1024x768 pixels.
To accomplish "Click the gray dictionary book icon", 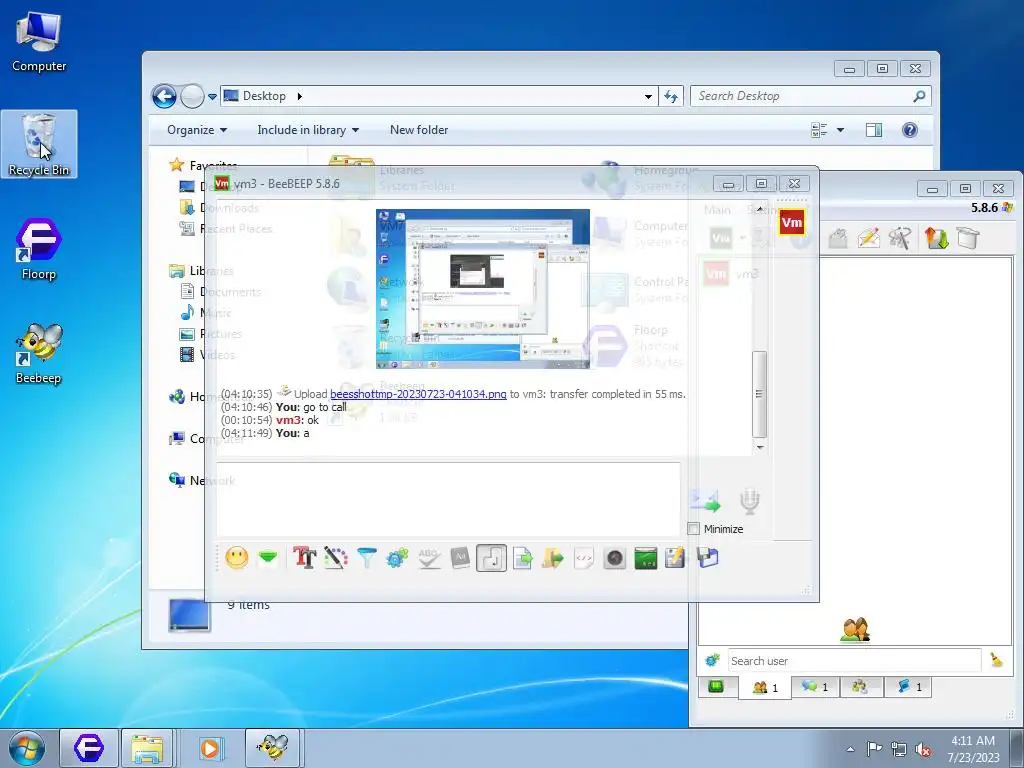I will [x=460, y=558].
